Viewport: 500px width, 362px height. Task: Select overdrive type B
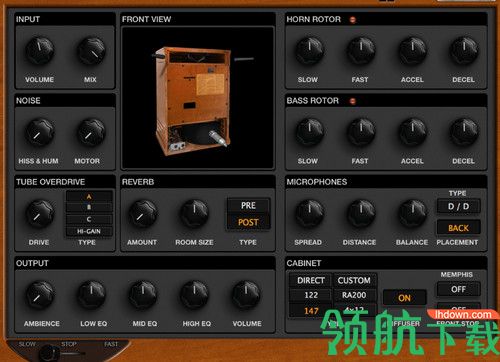point(89,207)
